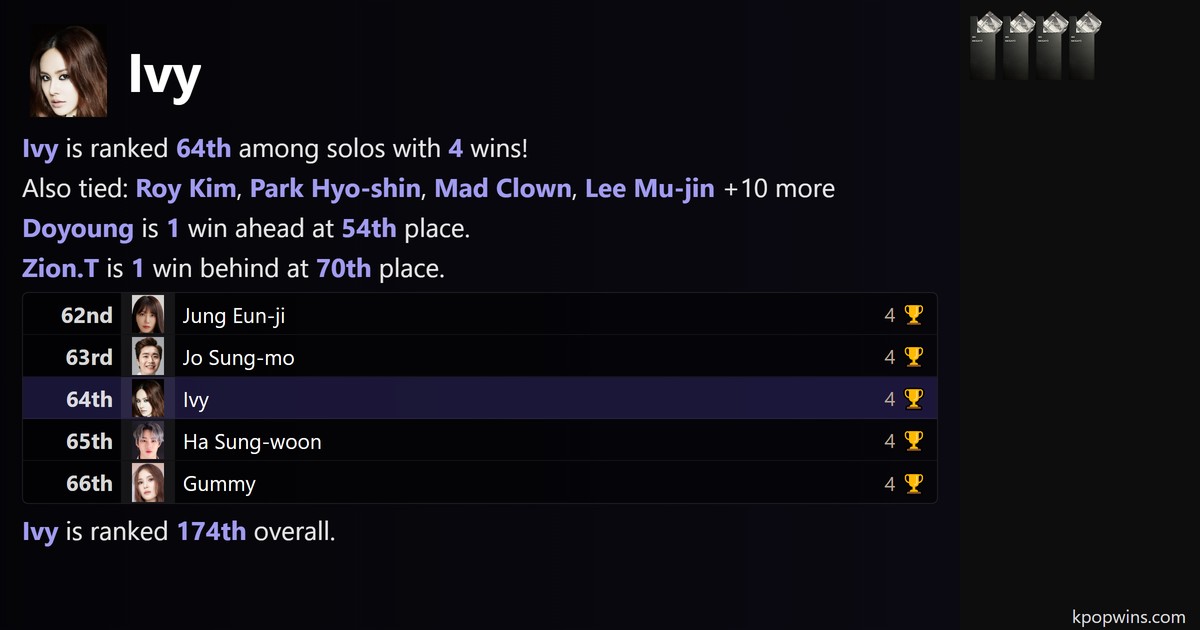The width and height of the screenshot is (1200, 630).
Task: Click the first trophy award image
Action: [x=986, y=46]
